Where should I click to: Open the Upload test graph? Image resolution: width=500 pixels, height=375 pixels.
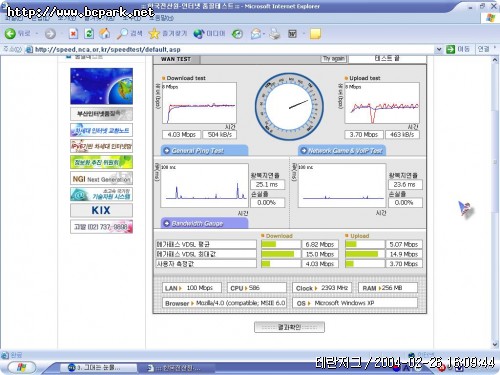[382, 103]
